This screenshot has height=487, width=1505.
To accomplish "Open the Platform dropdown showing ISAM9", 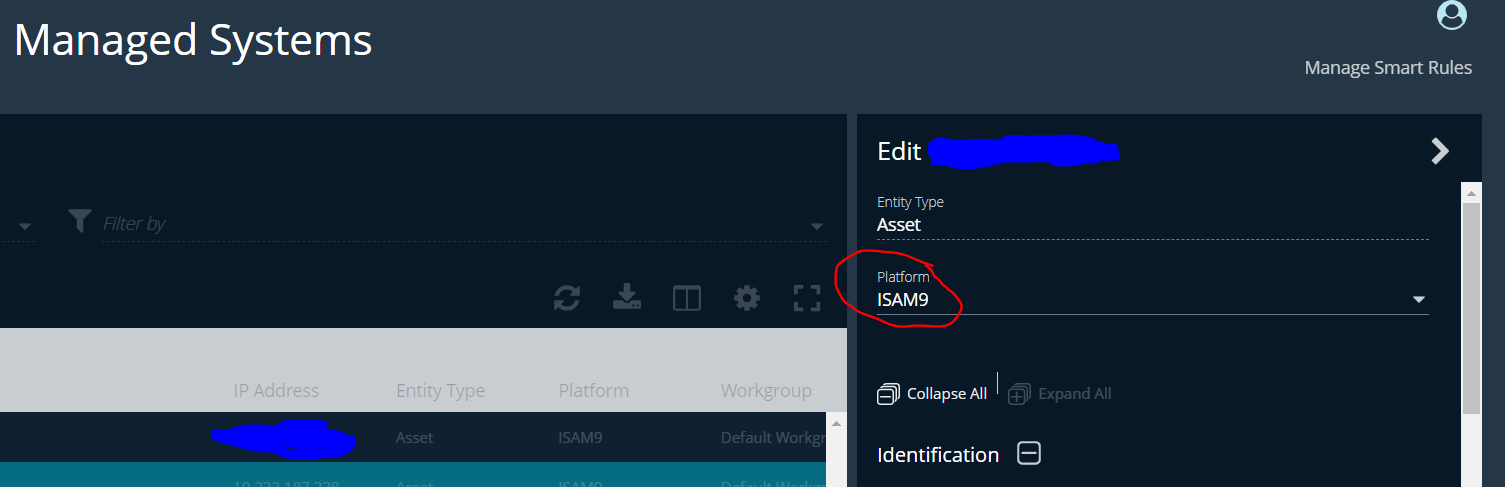I will 1418,299.
